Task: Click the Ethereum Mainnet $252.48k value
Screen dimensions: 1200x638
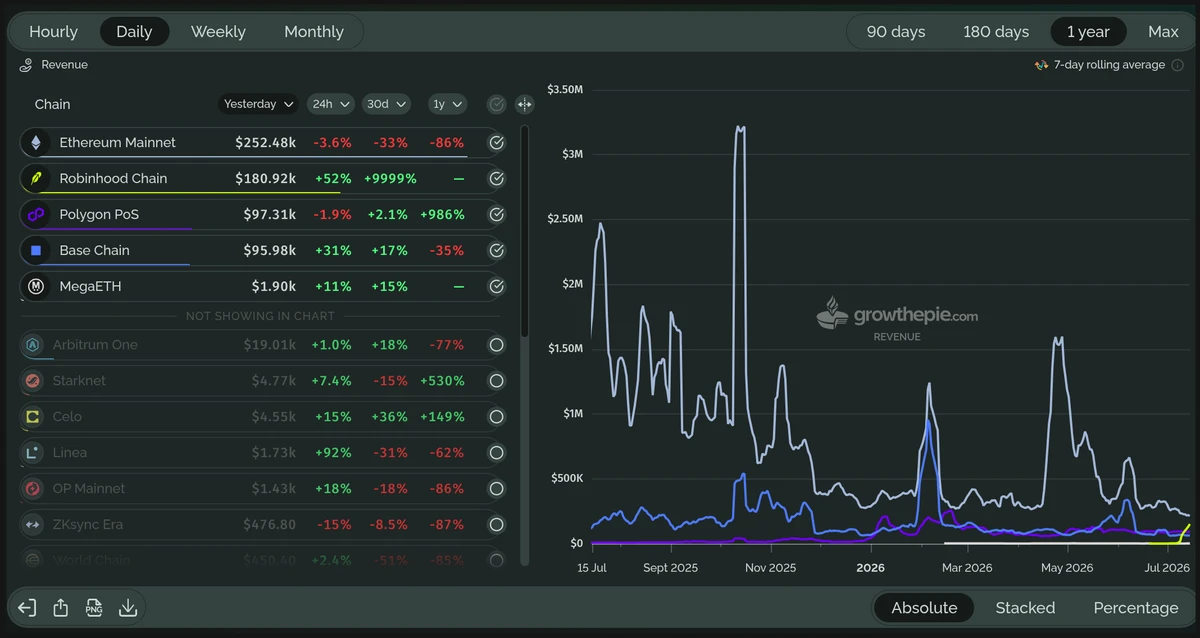Action: click(x=266, y=143)
